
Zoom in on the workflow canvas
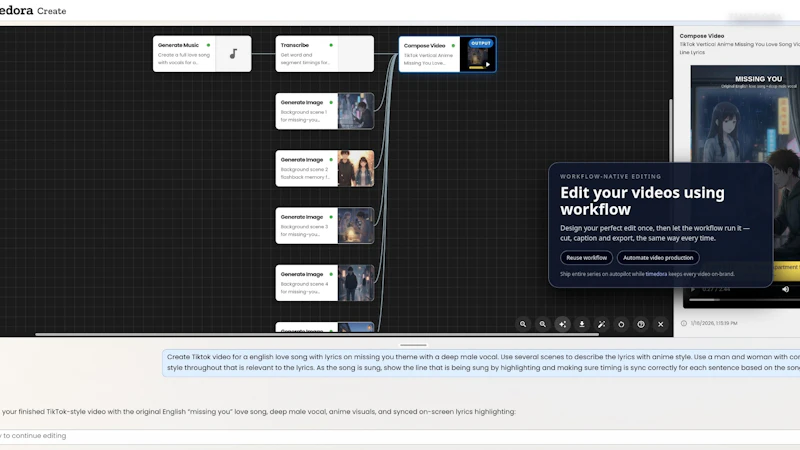click(x=523, y=324)
